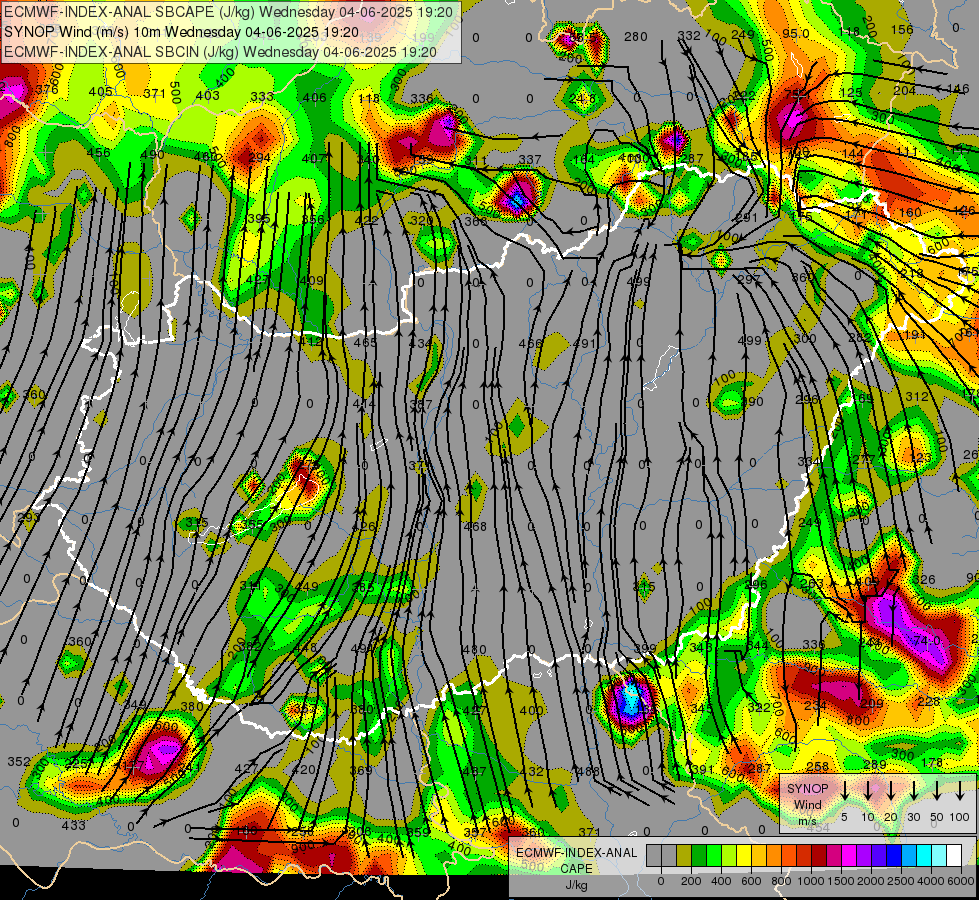Click the 1000 value on CAPE scale

click(x=811, y=881)
